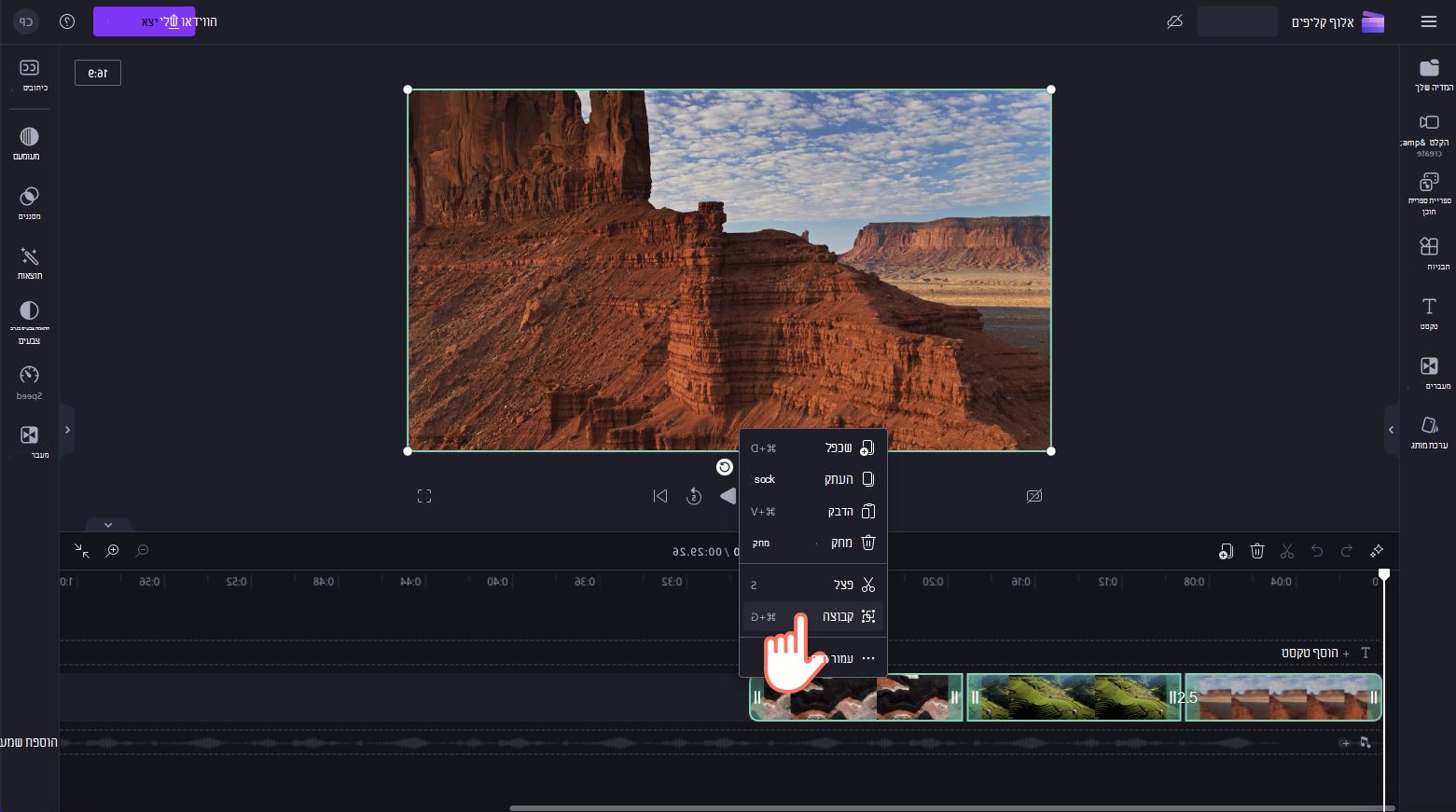1456x812 pixels.
Task: Open the Adjust colors panel
Action: tap(30, 322)
